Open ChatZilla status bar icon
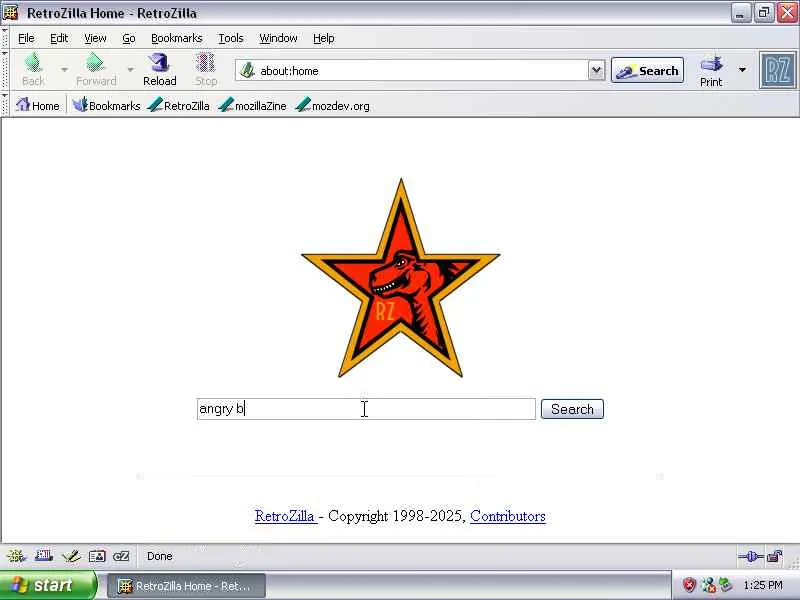 click(121, 556)
